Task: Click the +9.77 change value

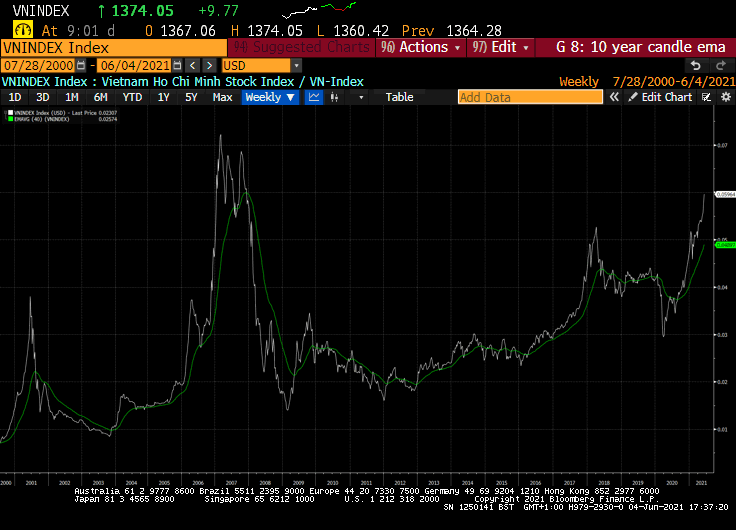Action: (218, 10)
